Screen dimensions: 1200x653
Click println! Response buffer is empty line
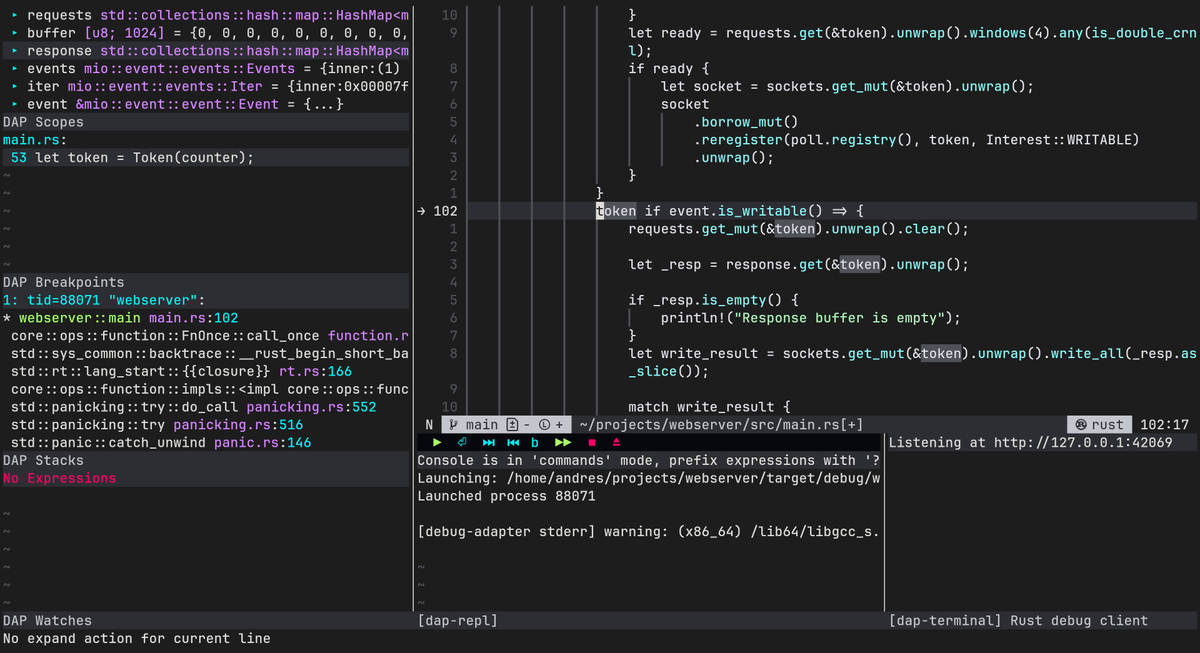(x=811, y=318)
